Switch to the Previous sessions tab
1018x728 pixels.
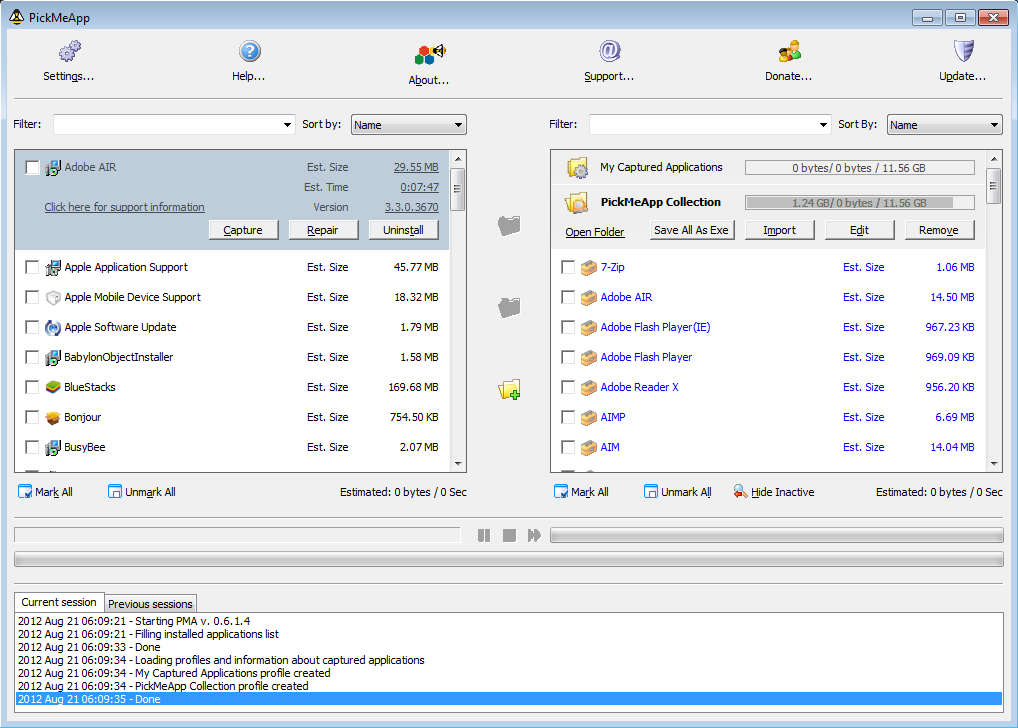pyautogui.click(x=150, y=604)
